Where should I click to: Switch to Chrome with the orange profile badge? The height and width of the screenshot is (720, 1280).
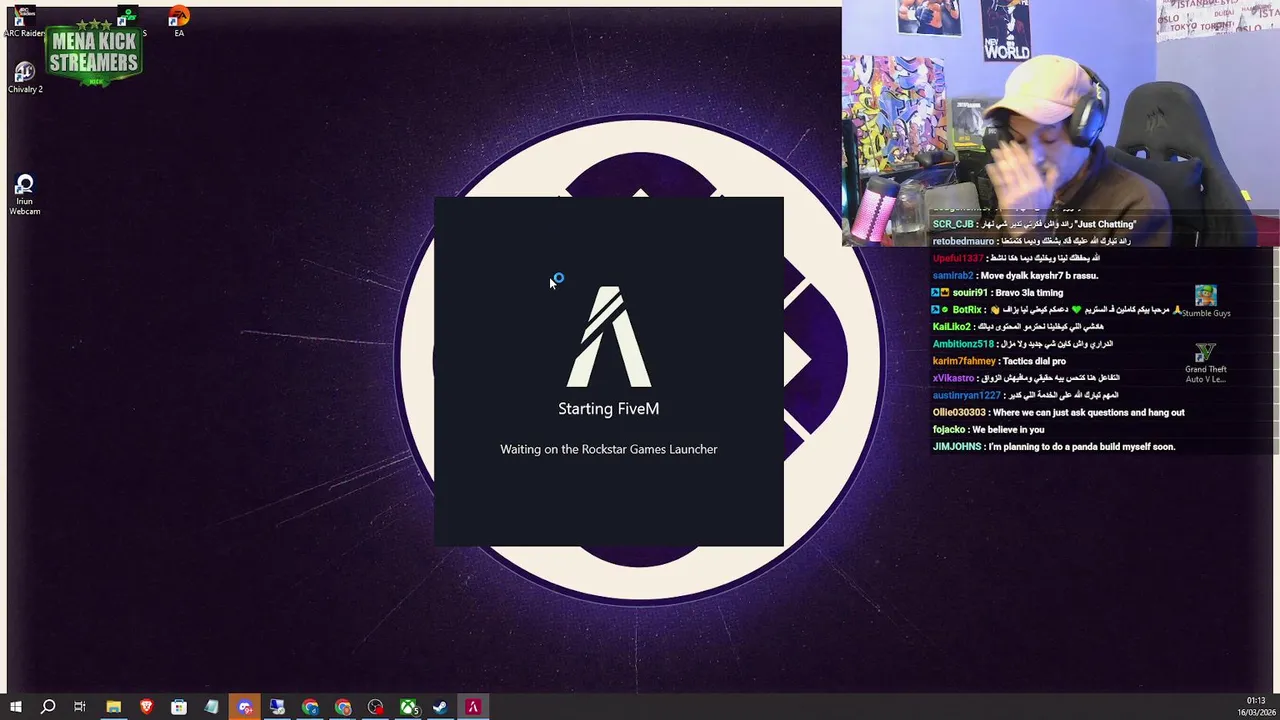343,707
